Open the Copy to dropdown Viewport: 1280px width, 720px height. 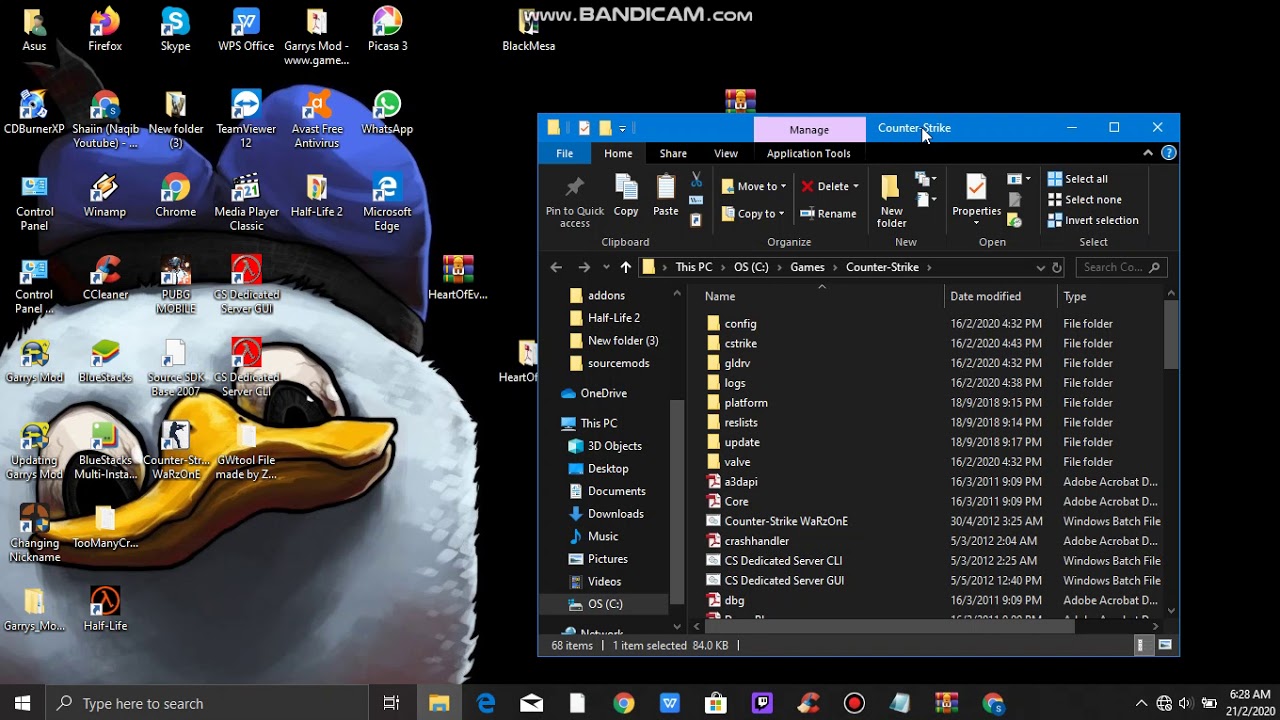tap(752, 213)
